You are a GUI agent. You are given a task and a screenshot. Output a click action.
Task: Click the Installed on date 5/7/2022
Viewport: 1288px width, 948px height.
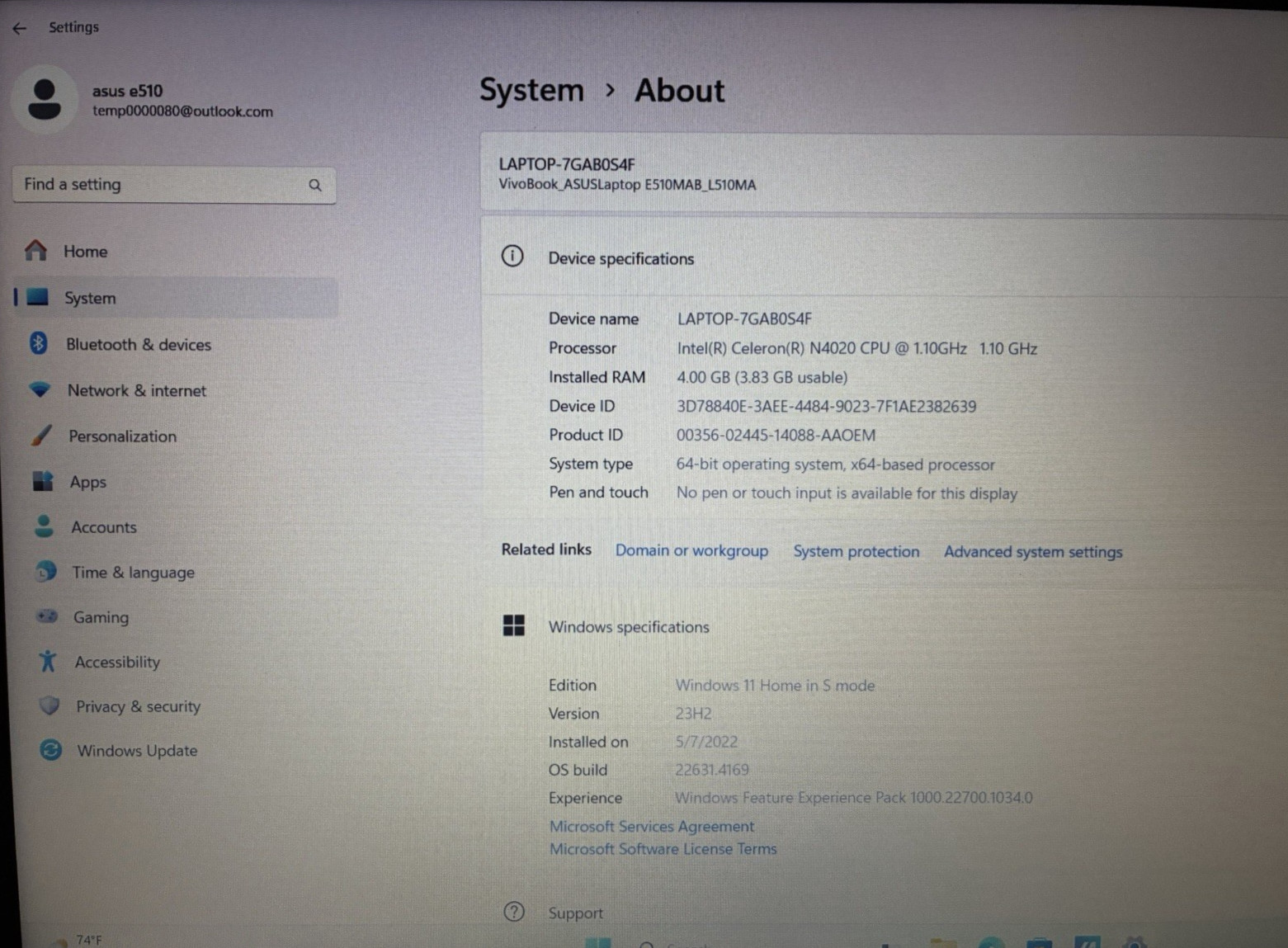point(706,741)
